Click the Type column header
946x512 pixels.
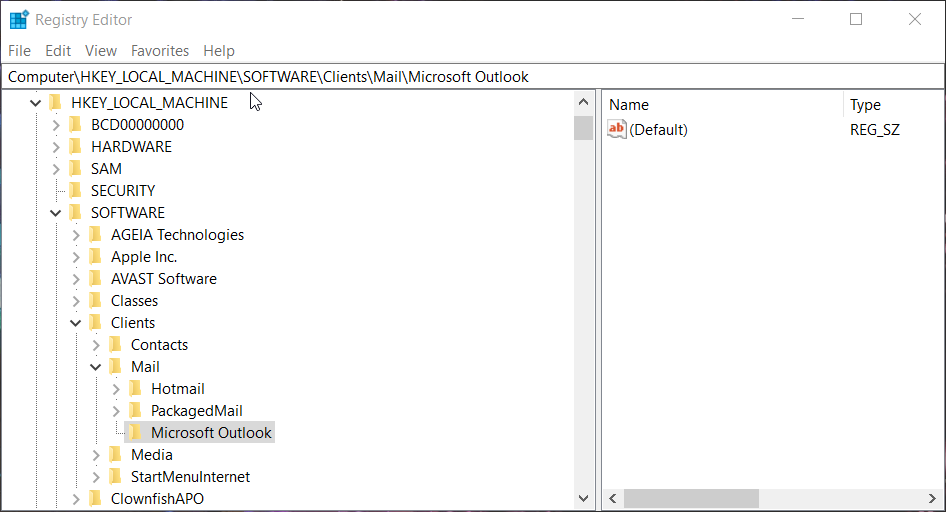[865, 104]
